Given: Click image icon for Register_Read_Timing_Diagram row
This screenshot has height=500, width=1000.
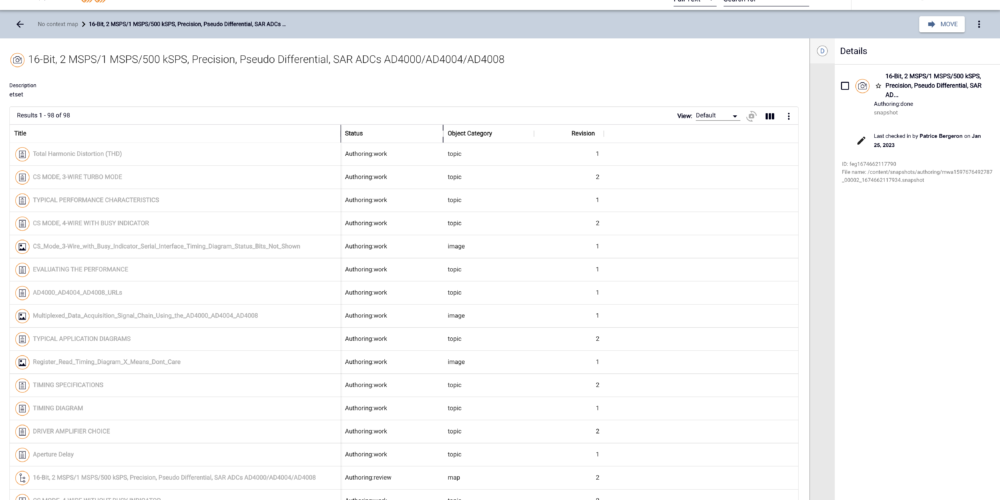Looking at the screenshot, I should point(22,362).
